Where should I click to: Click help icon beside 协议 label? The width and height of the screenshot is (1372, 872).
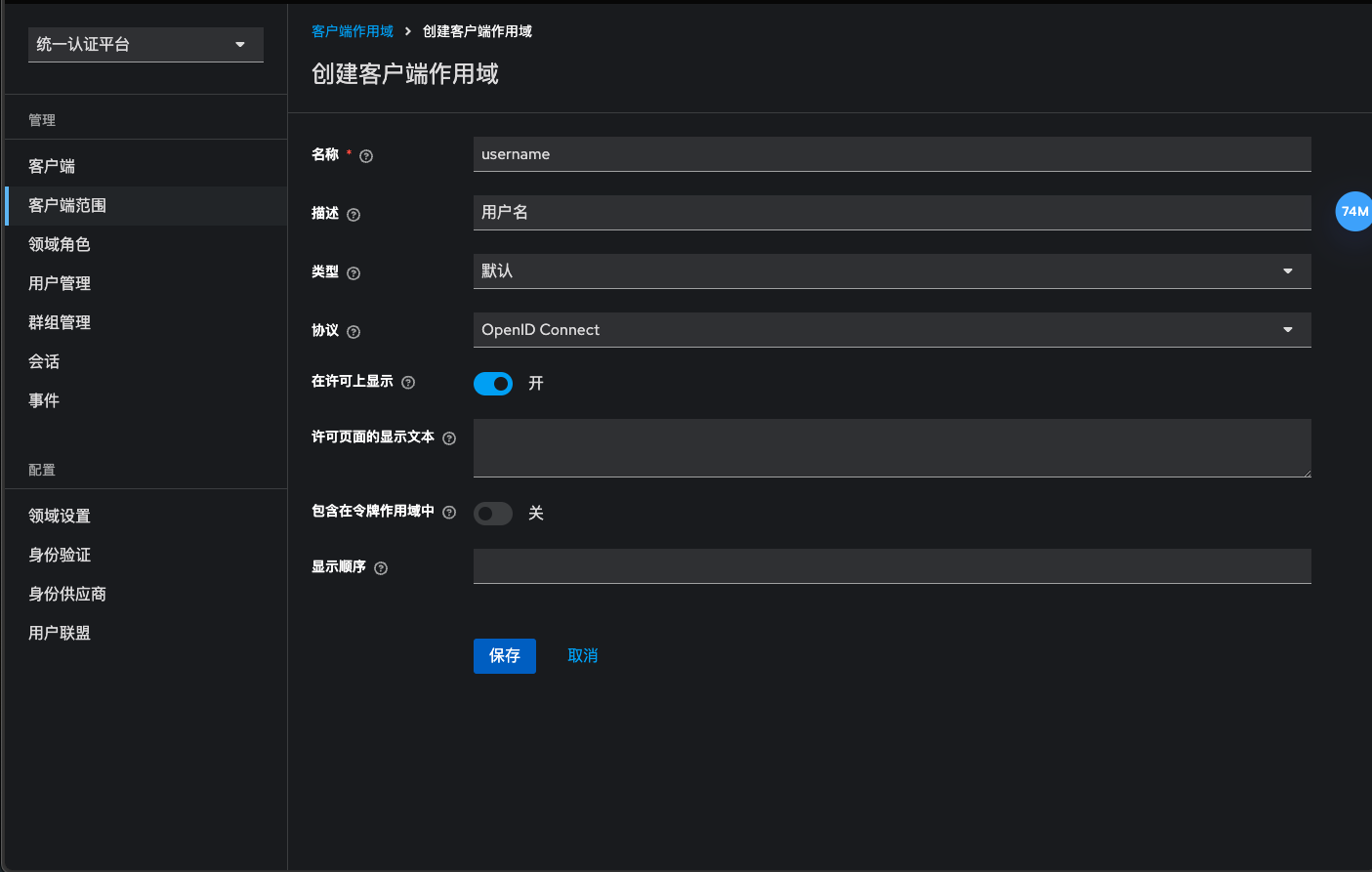coord(353,332)
